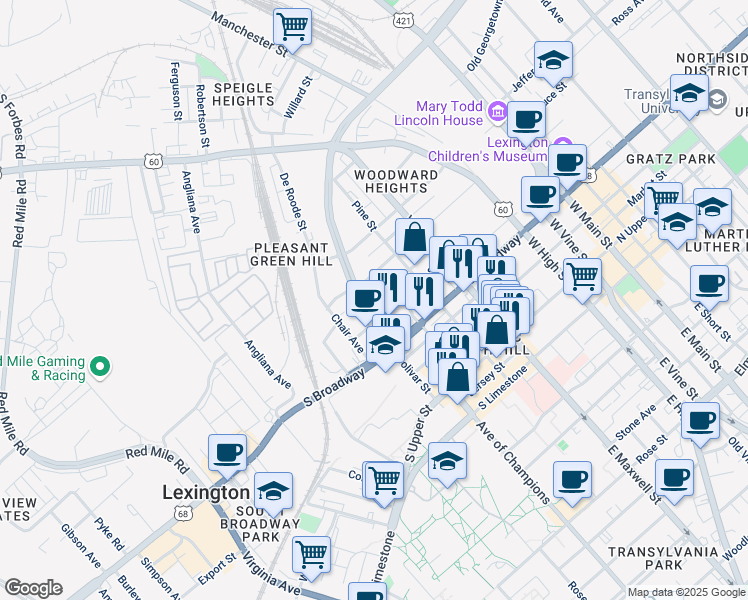Image resolution: width=748 pixels, height=600 pixels.
Task: Click the Ave of Champions street label
Action: (x=513, y=463)
